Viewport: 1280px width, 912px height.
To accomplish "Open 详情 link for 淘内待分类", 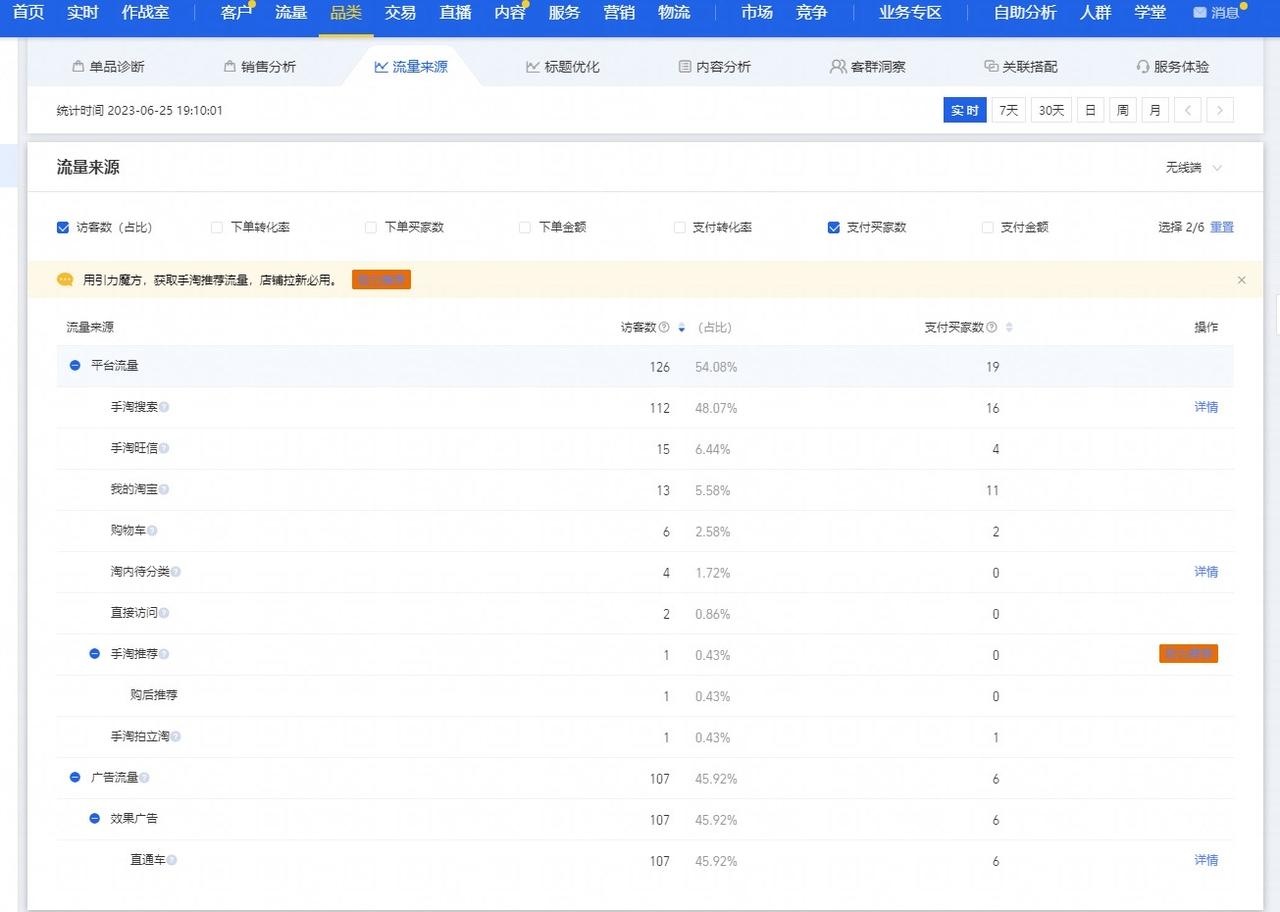I will click(1206, 572).
